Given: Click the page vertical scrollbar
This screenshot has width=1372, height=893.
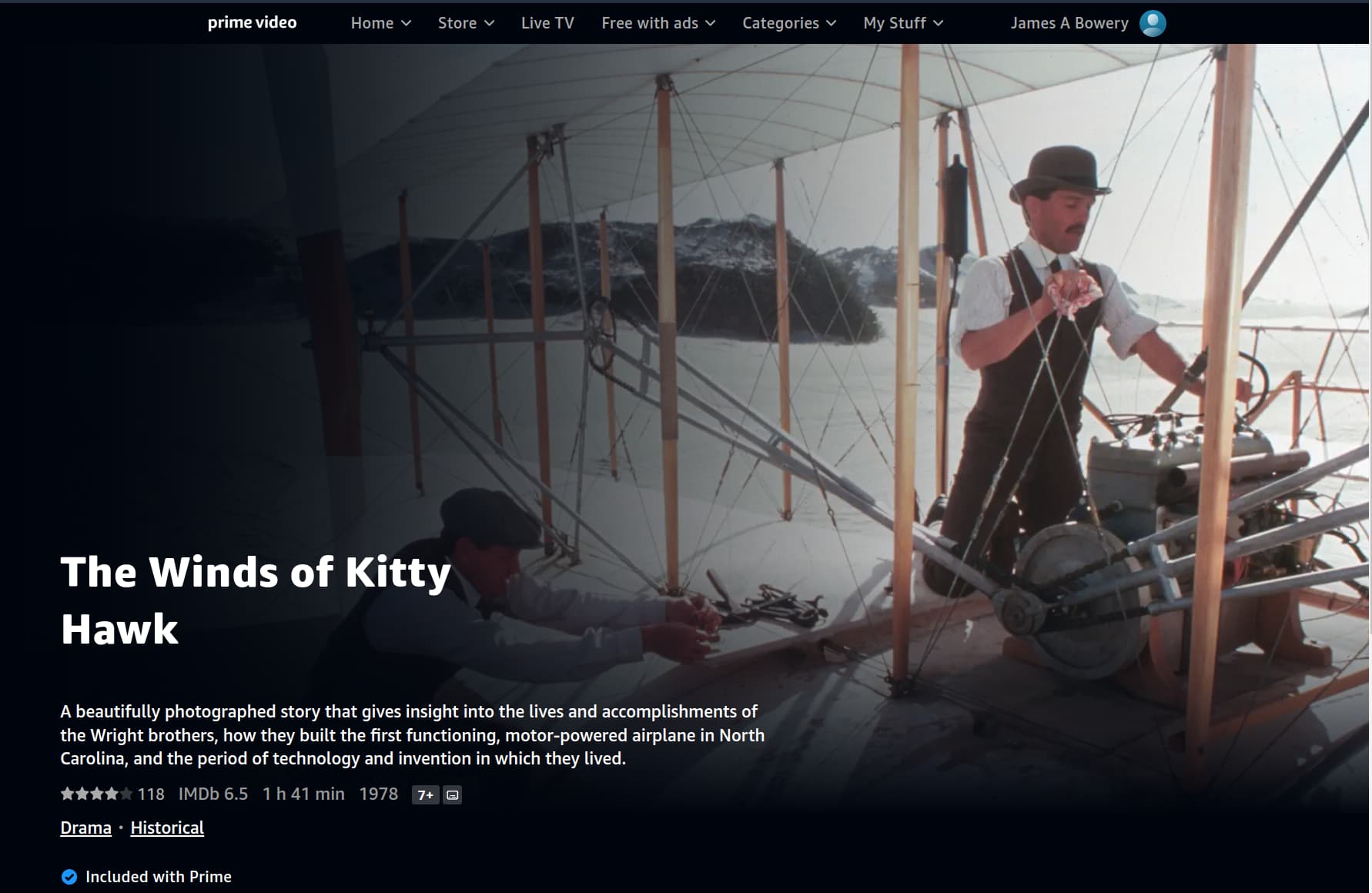Looking at the screenshot, I should click(1370, 446).
